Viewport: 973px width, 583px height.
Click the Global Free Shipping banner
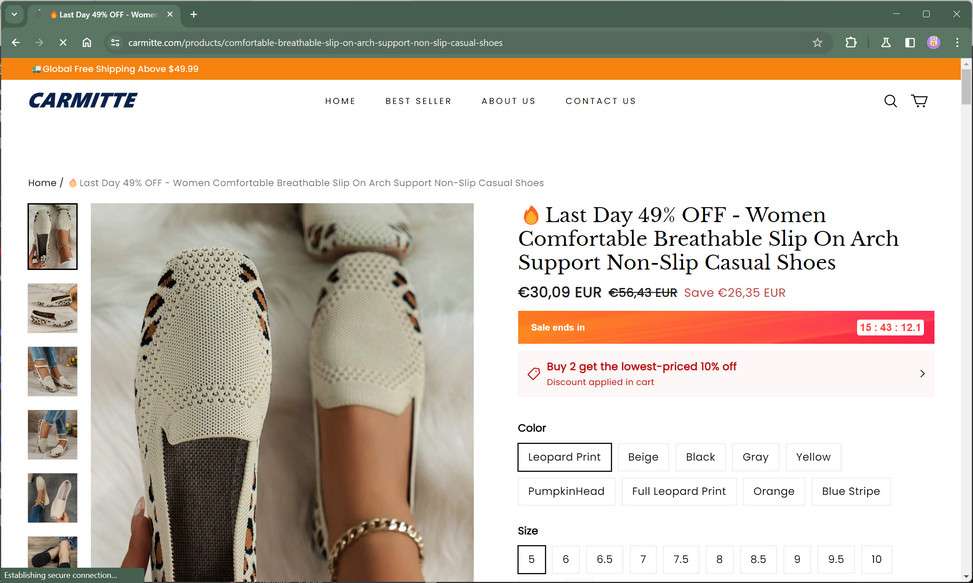(x=114, y=68)
